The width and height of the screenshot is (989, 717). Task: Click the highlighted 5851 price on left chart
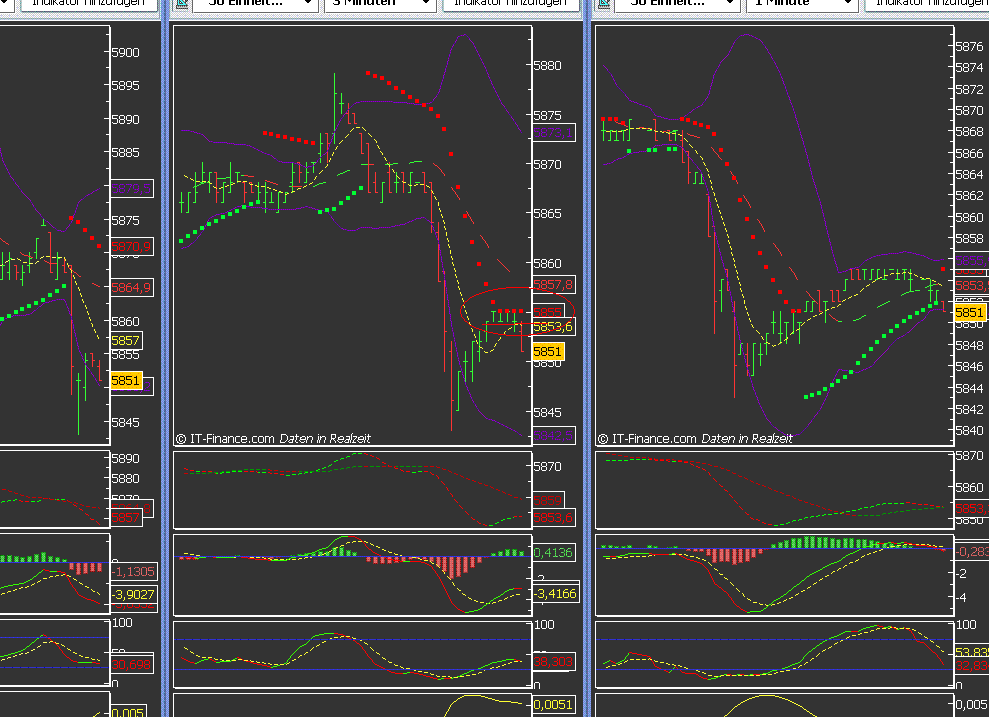tap(126, 380)
